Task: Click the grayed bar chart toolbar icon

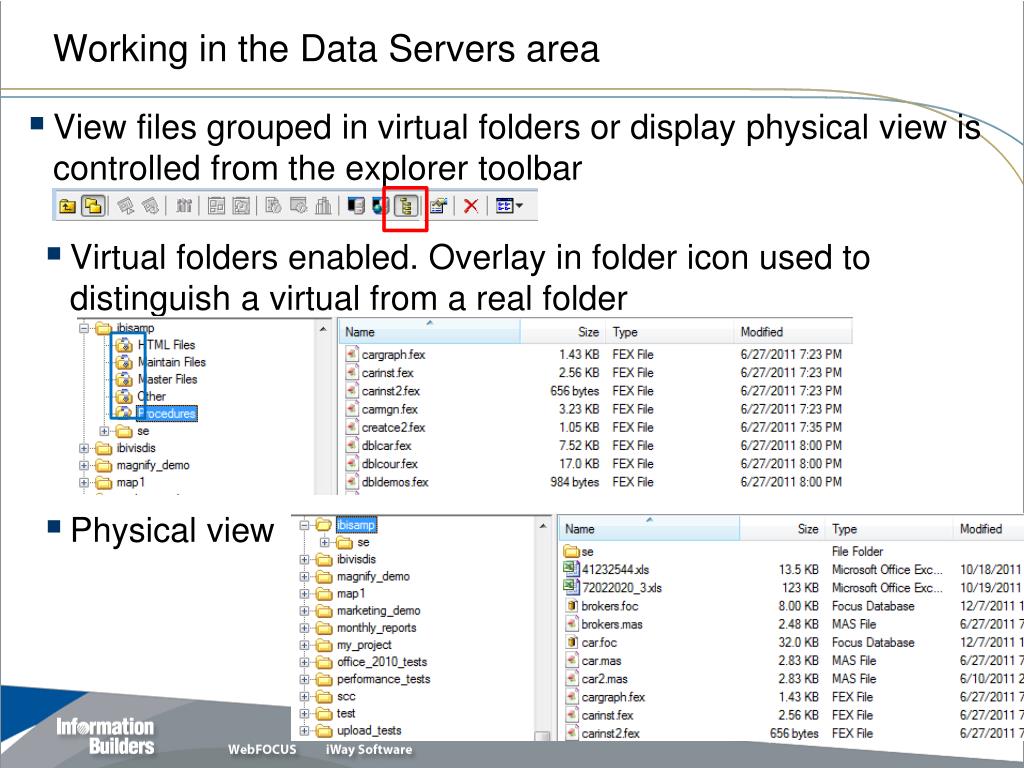Action: 323,206
